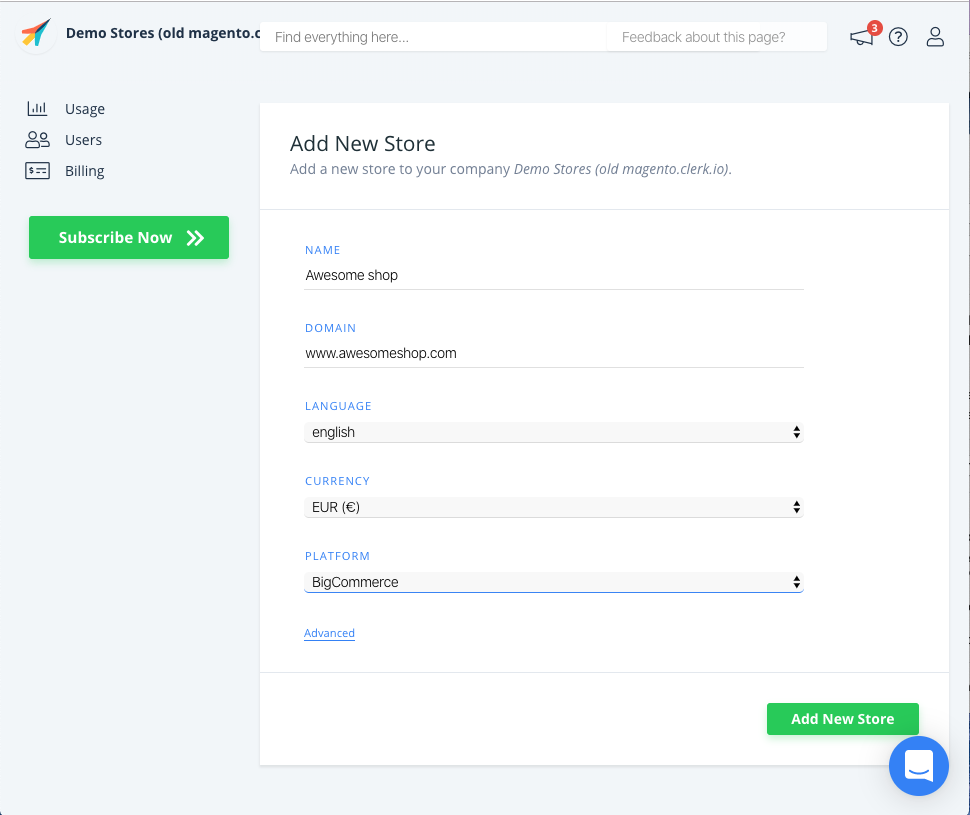Click the Name field with Awesome shop

coord(553,275)
